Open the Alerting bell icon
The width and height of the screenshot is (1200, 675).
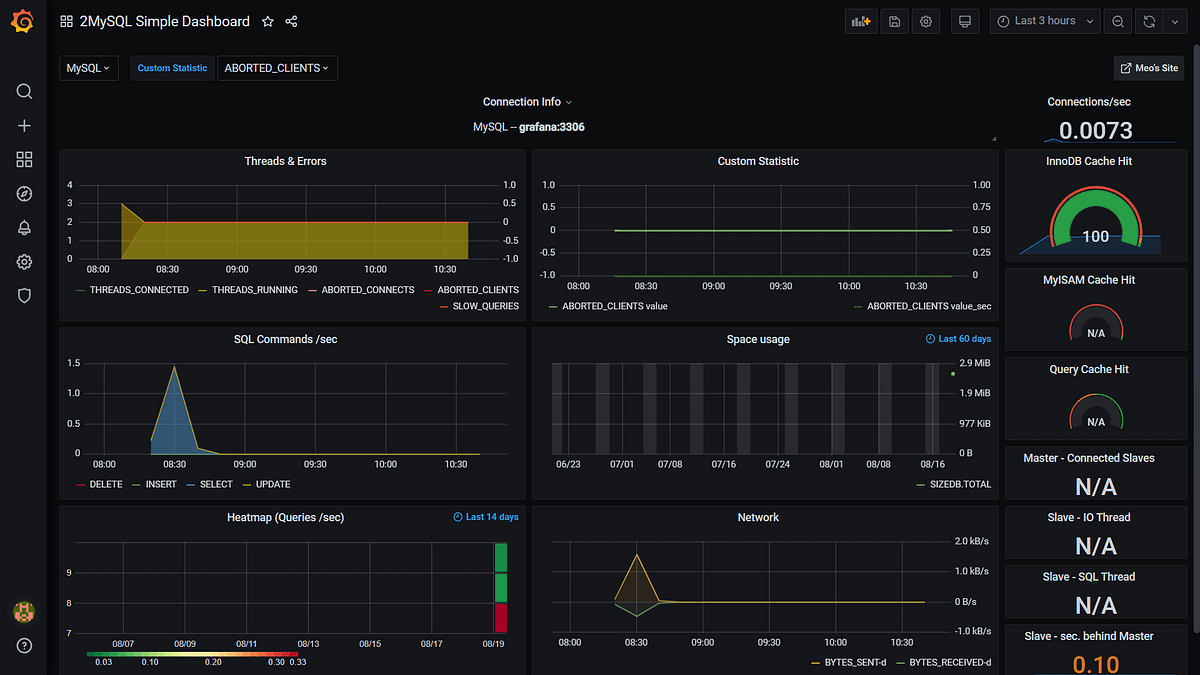pos(24,227)
